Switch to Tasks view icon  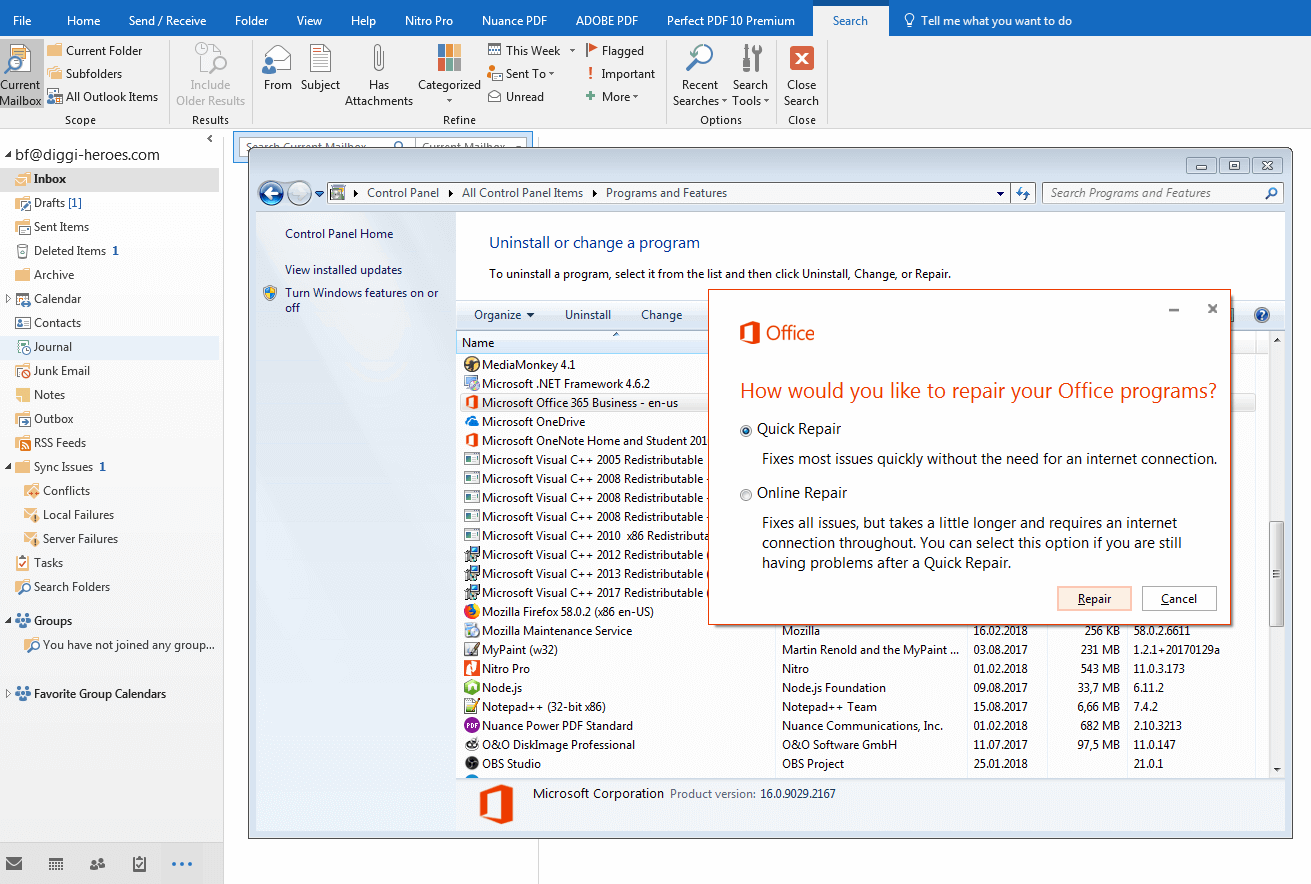139,863
